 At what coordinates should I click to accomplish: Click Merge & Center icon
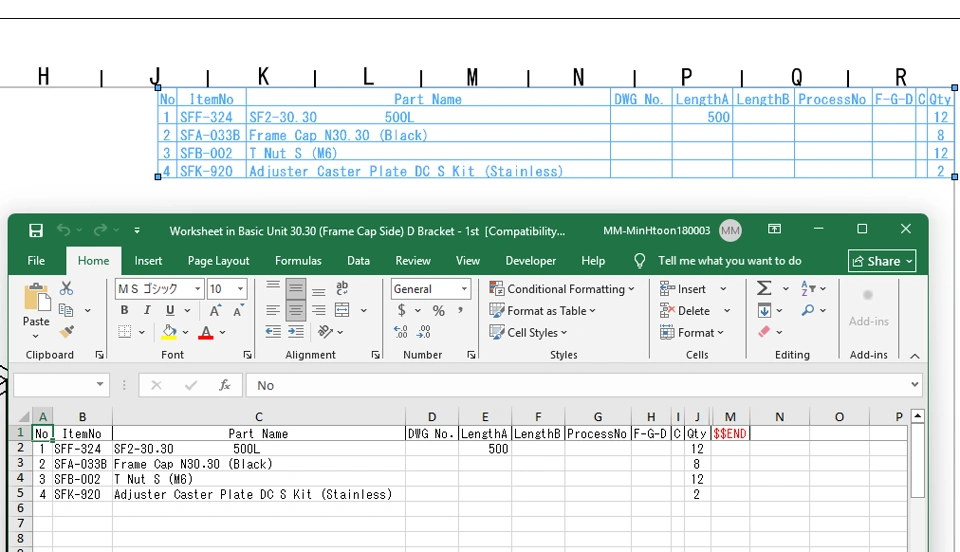(342, 310)
